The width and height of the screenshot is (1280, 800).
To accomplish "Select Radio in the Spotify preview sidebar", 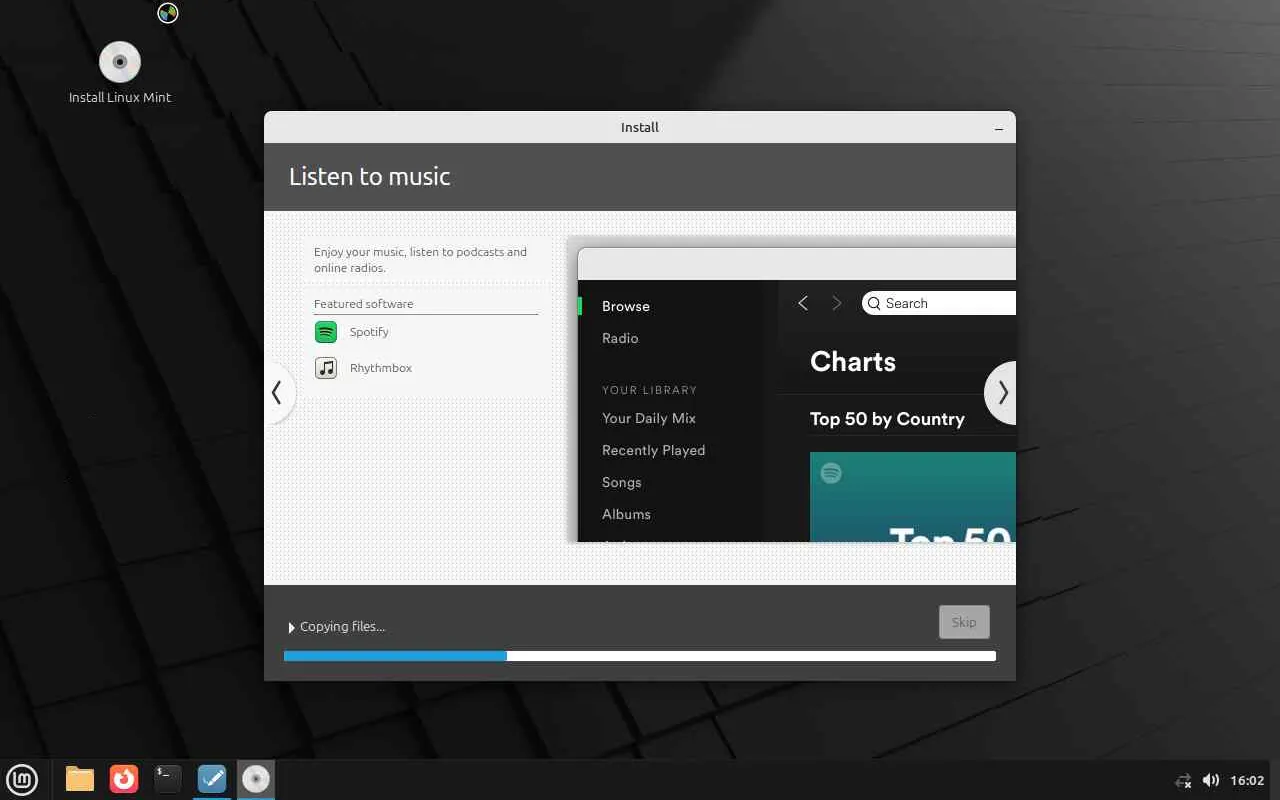I will (620, 338).
